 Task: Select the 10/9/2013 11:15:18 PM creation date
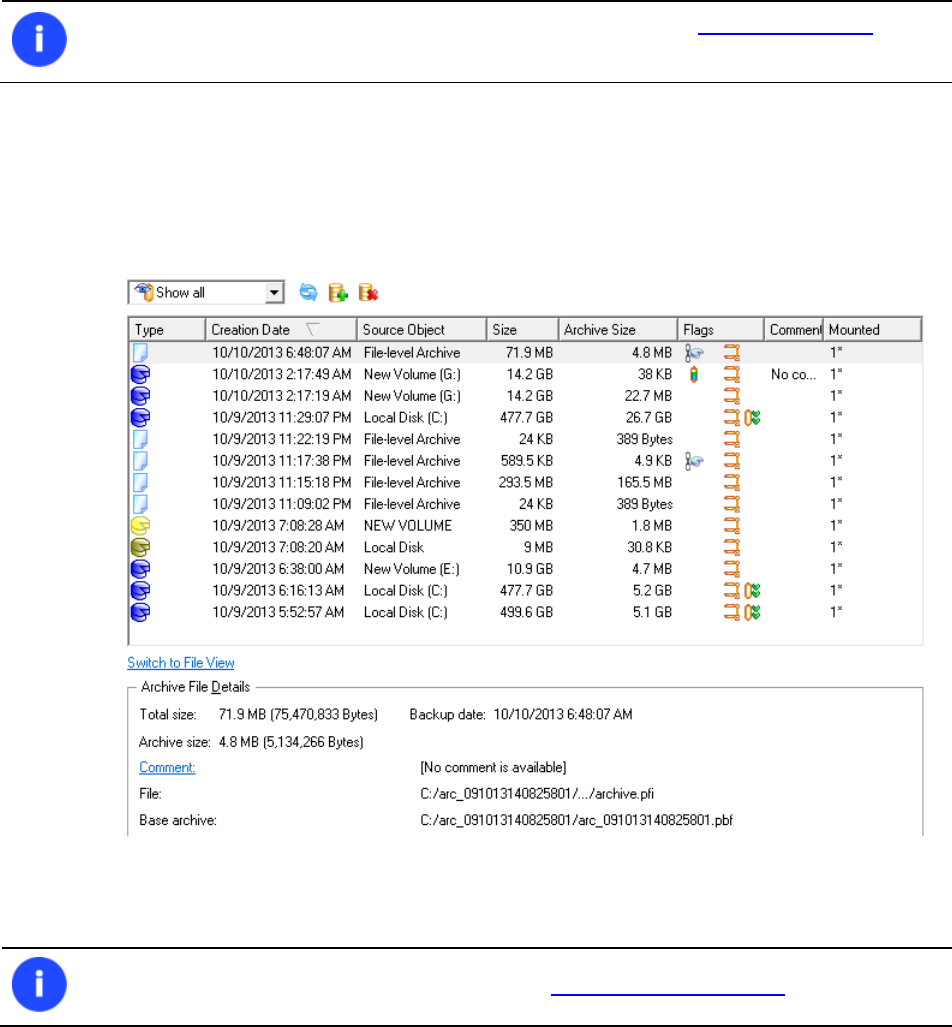click(x=282, y=482)
